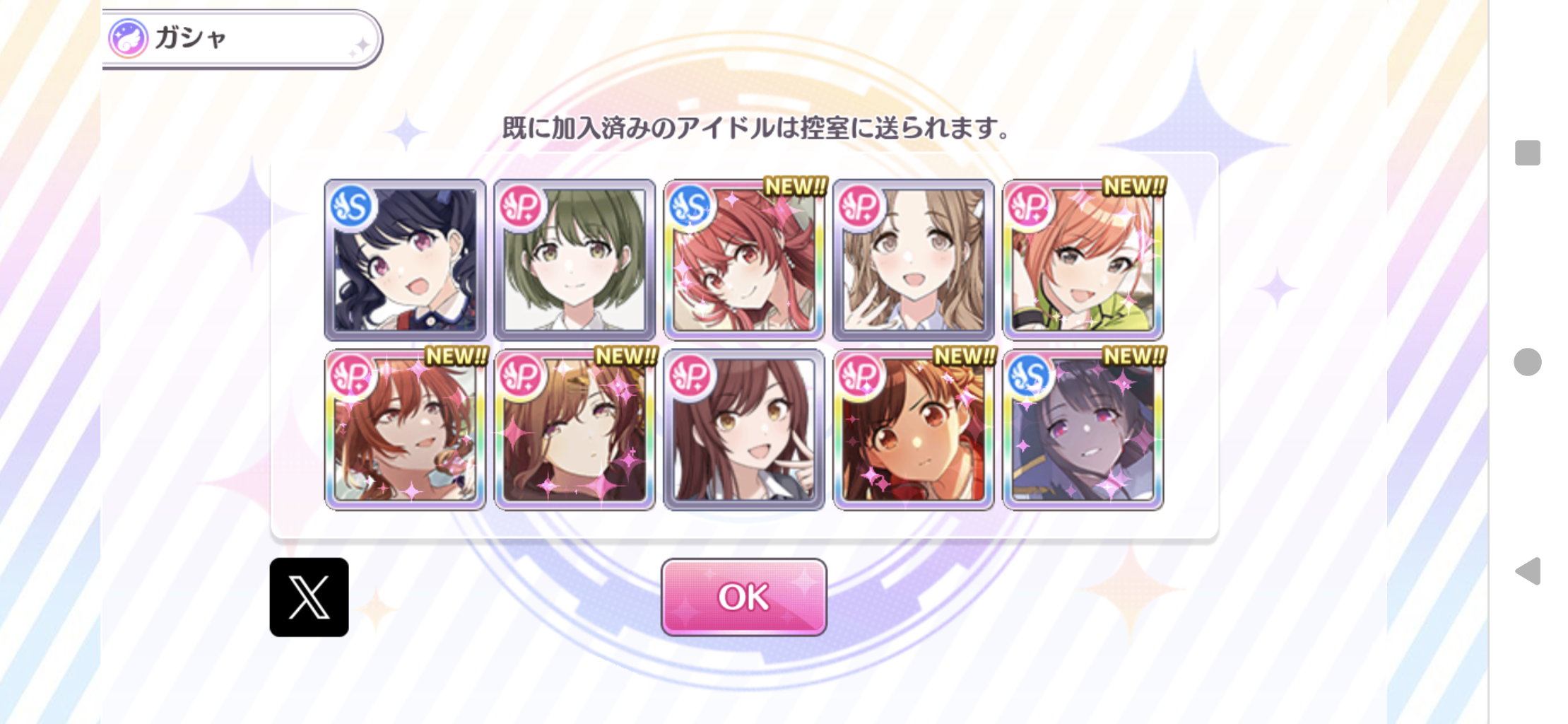
Task: Tap the pink OK button
Action: pyautogui.click(x=743, y=597)
